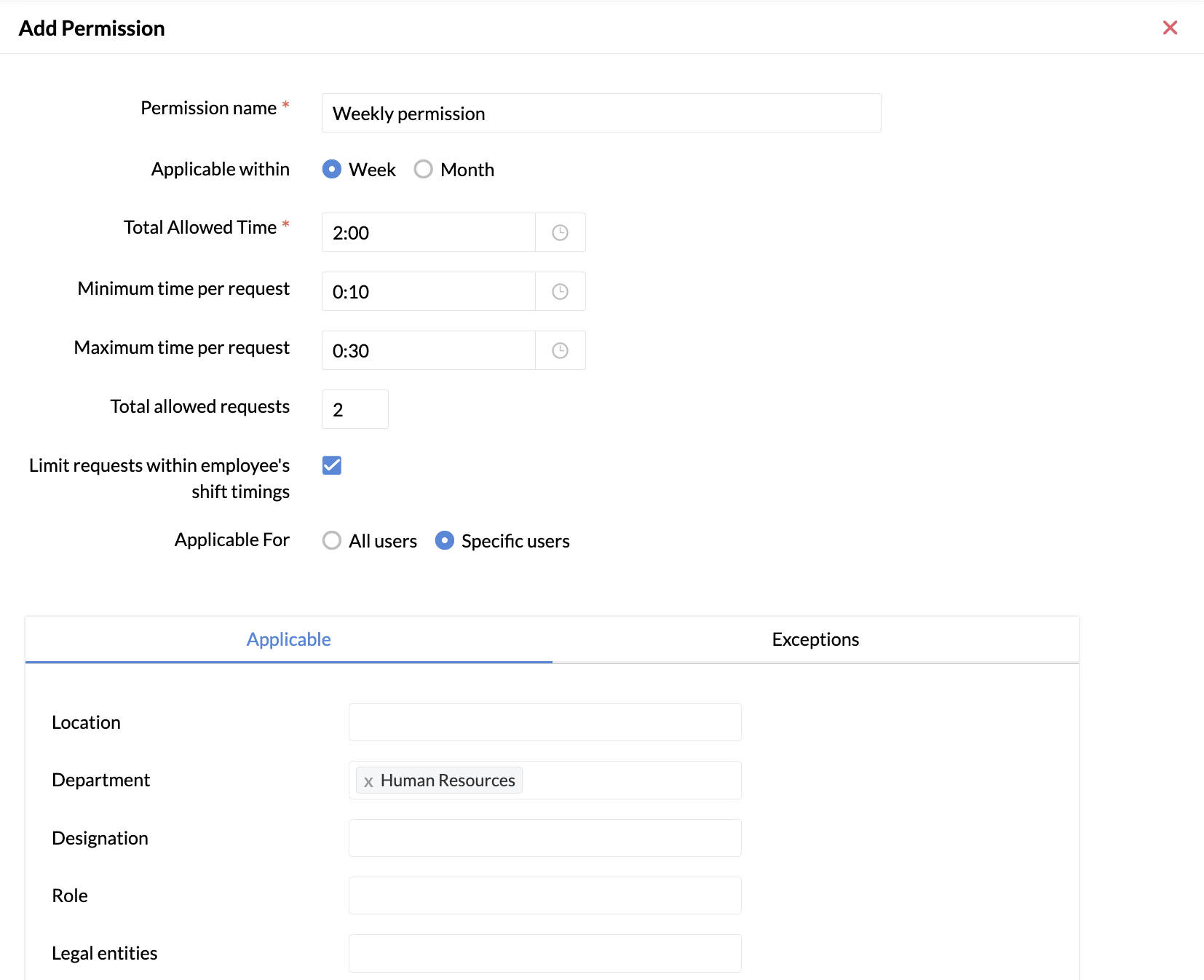Image resolution: width=1204 pixels, height=980 pixels.
Task: Click the Maximum time per request input
Action: pos(429,350)
